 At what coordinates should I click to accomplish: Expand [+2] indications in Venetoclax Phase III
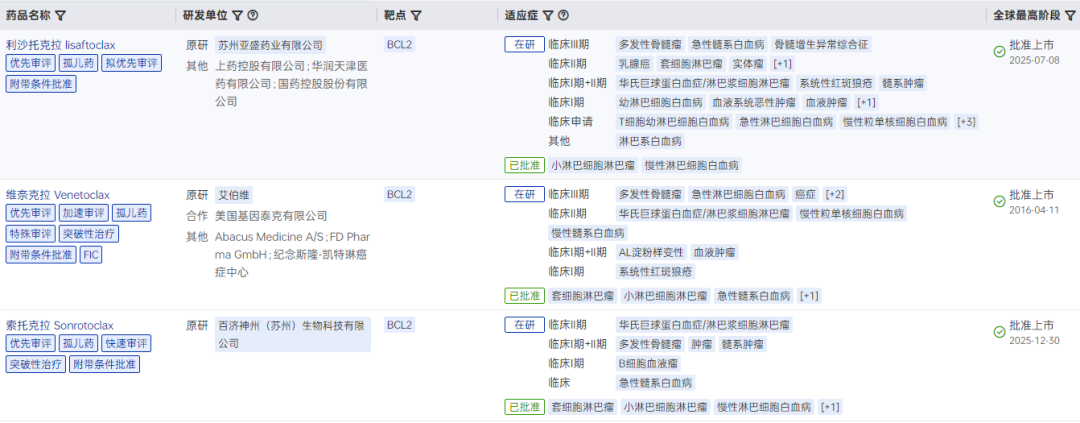point(835,194)
